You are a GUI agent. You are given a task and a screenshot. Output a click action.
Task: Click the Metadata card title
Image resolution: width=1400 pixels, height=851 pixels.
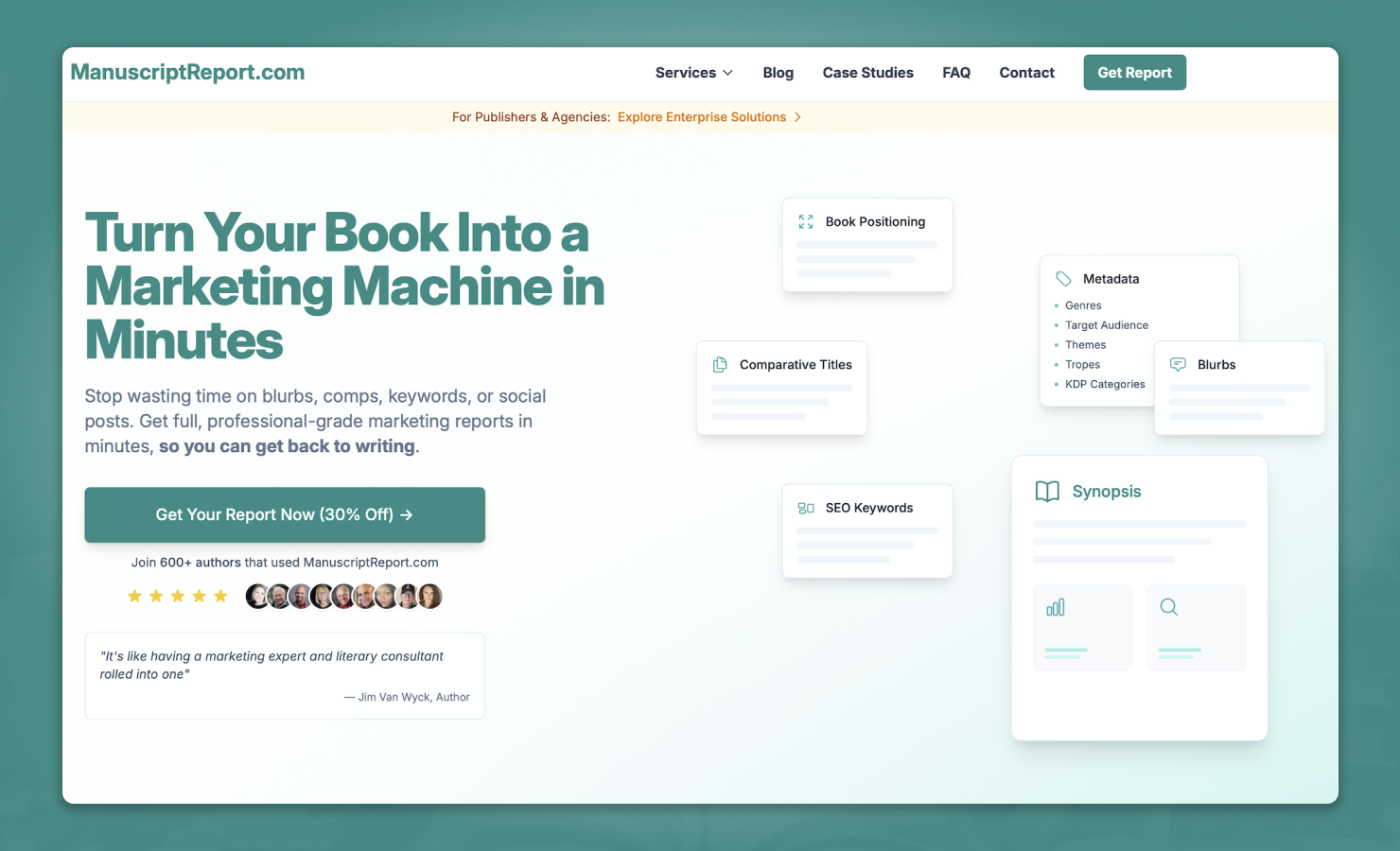point(1111,279)
